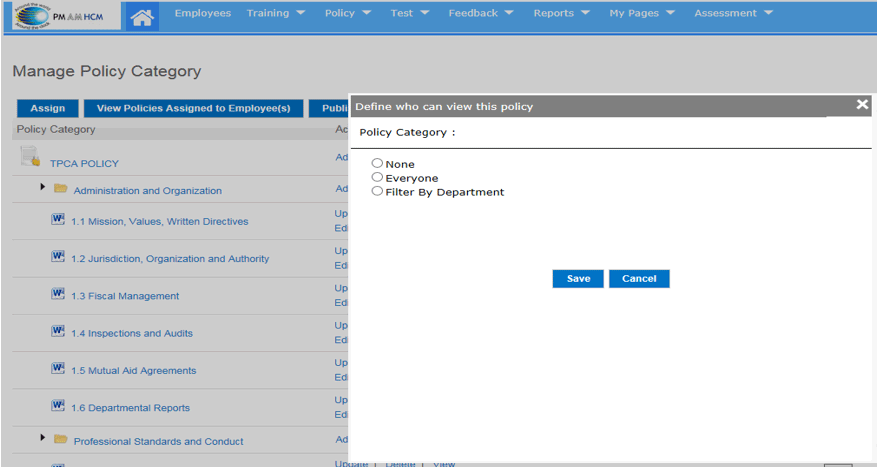Select the Everyone radio option
The image size is (877, 467).
point(377,177)
